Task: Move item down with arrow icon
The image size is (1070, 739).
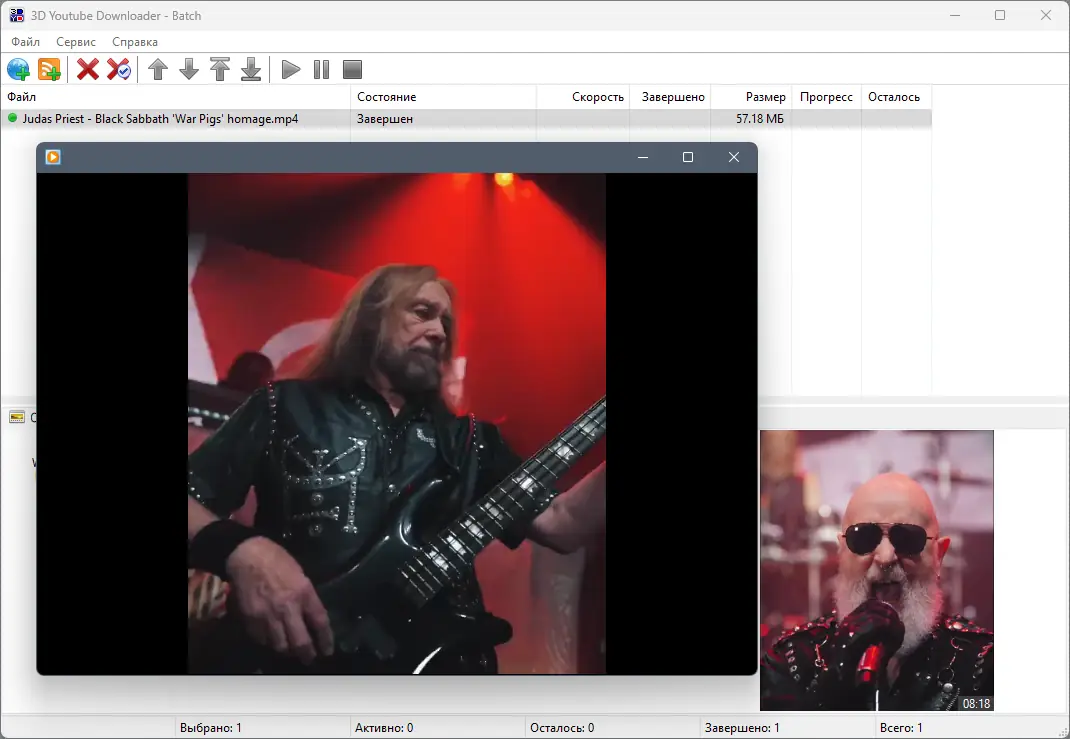Action: [x=189, y=70]
